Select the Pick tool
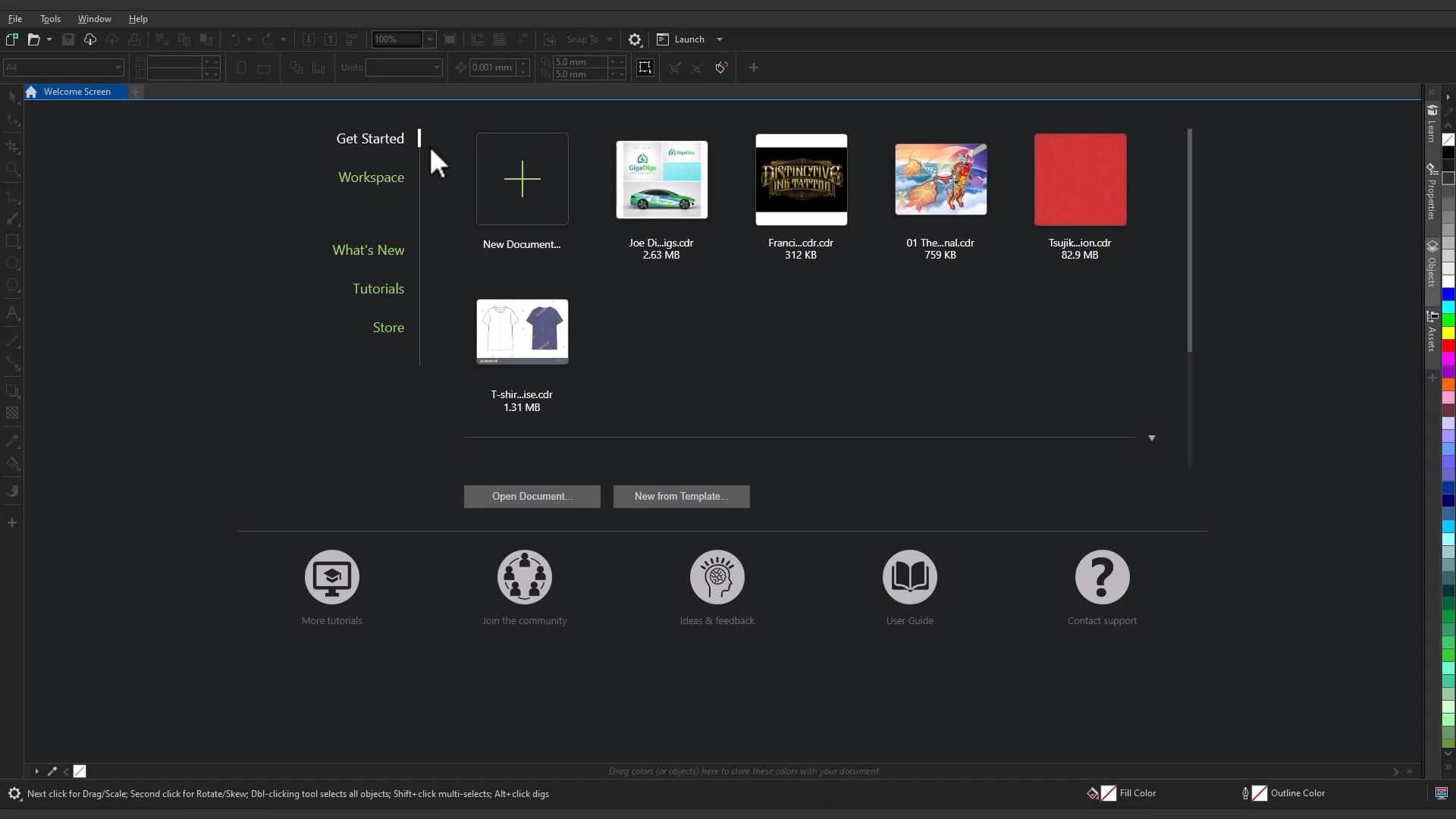Viewport: 1456px width, 819px height. (x=12, y=96)
